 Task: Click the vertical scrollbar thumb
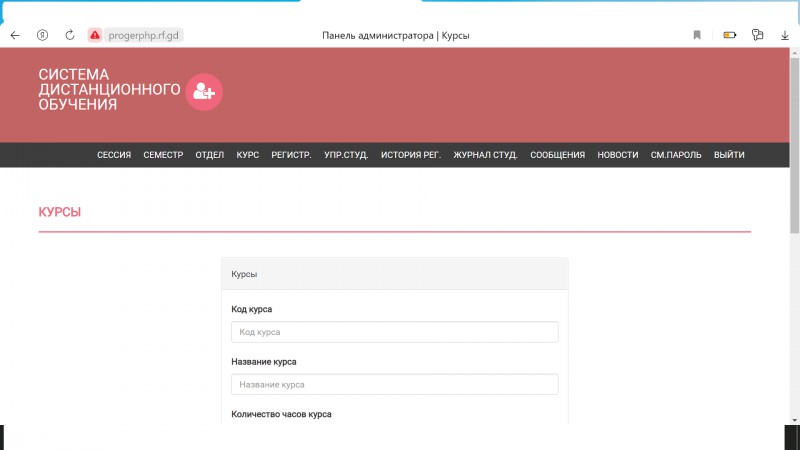click(794, 145)
